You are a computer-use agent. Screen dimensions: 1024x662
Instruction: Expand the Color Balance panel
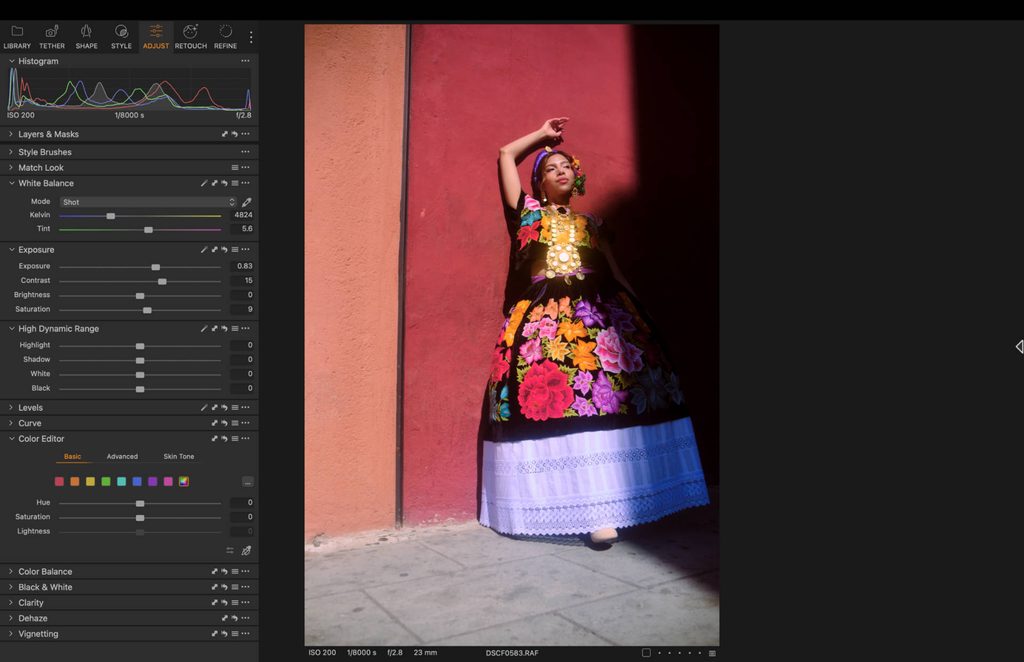[11, 571]
